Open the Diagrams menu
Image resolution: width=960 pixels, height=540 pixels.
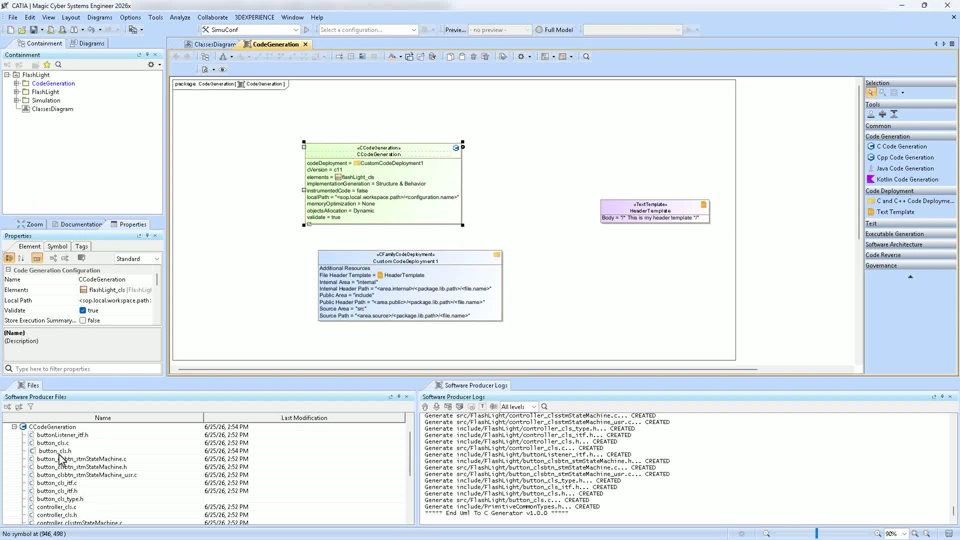[x=99, y=17]
